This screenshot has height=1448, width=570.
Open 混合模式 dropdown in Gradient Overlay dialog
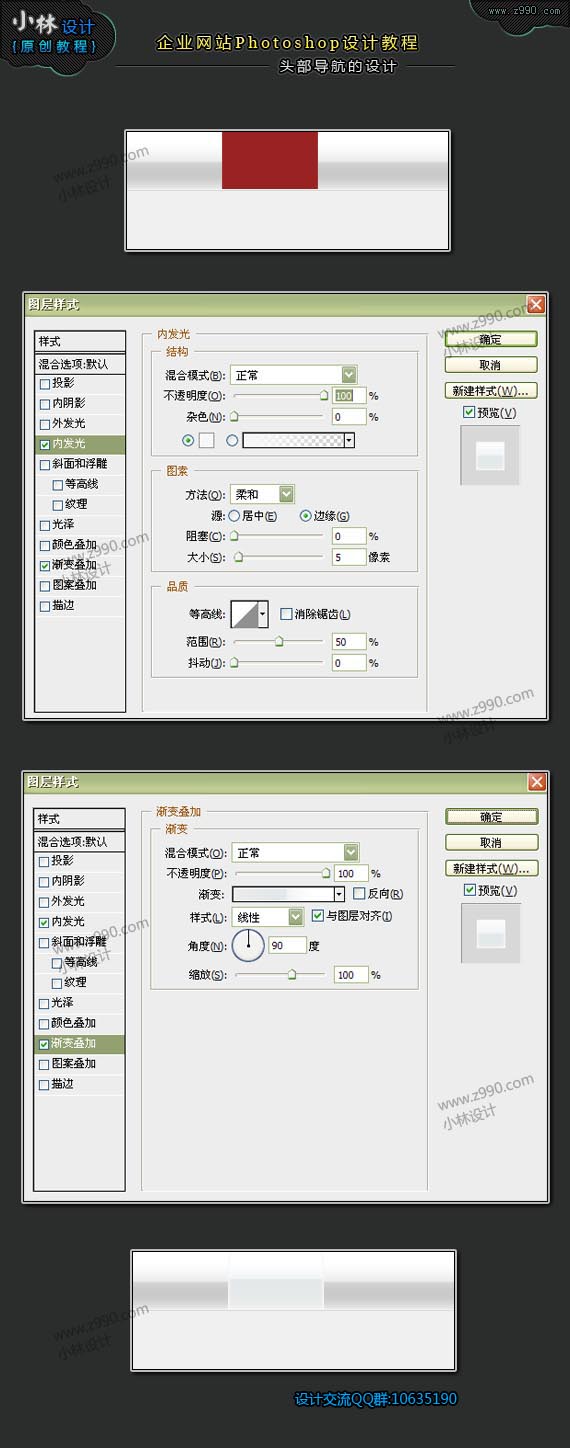pyautogui.click(x=294, y=853)
